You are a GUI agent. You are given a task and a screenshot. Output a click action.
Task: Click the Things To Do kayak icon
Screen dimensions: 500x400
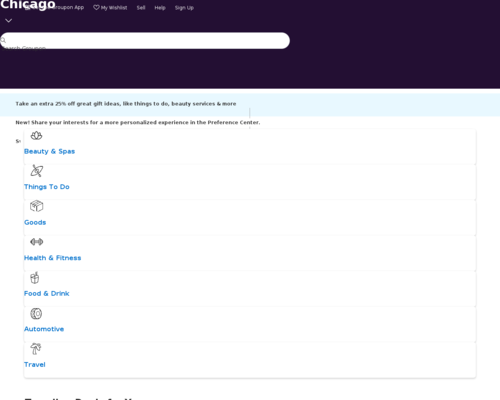tap(36, 171)
